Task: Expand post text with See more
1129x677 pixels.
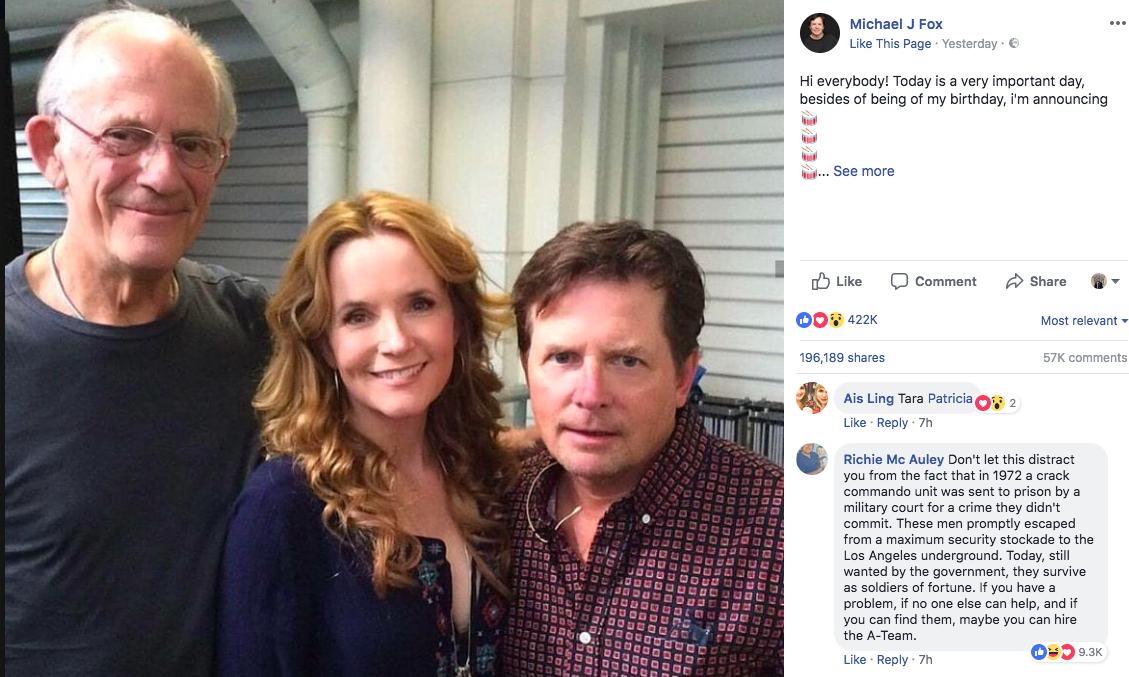Action: pos(864,171)
